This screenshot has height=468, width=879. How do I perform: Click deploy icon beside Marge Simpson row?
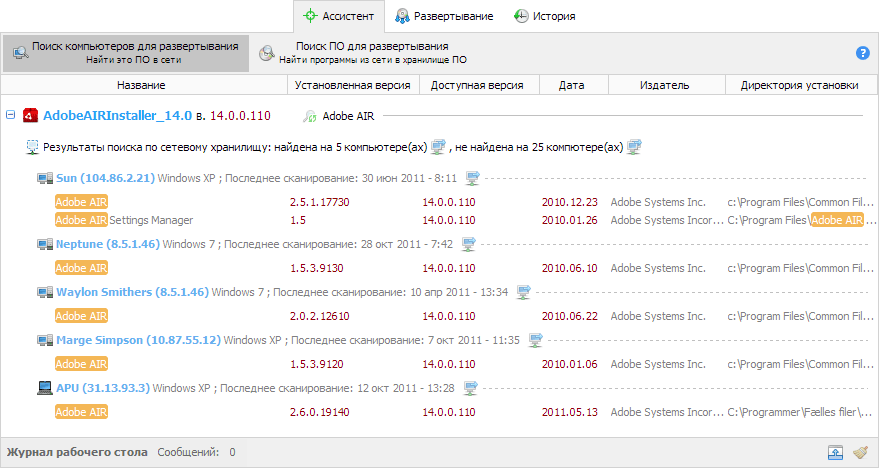tap(536, 340)
